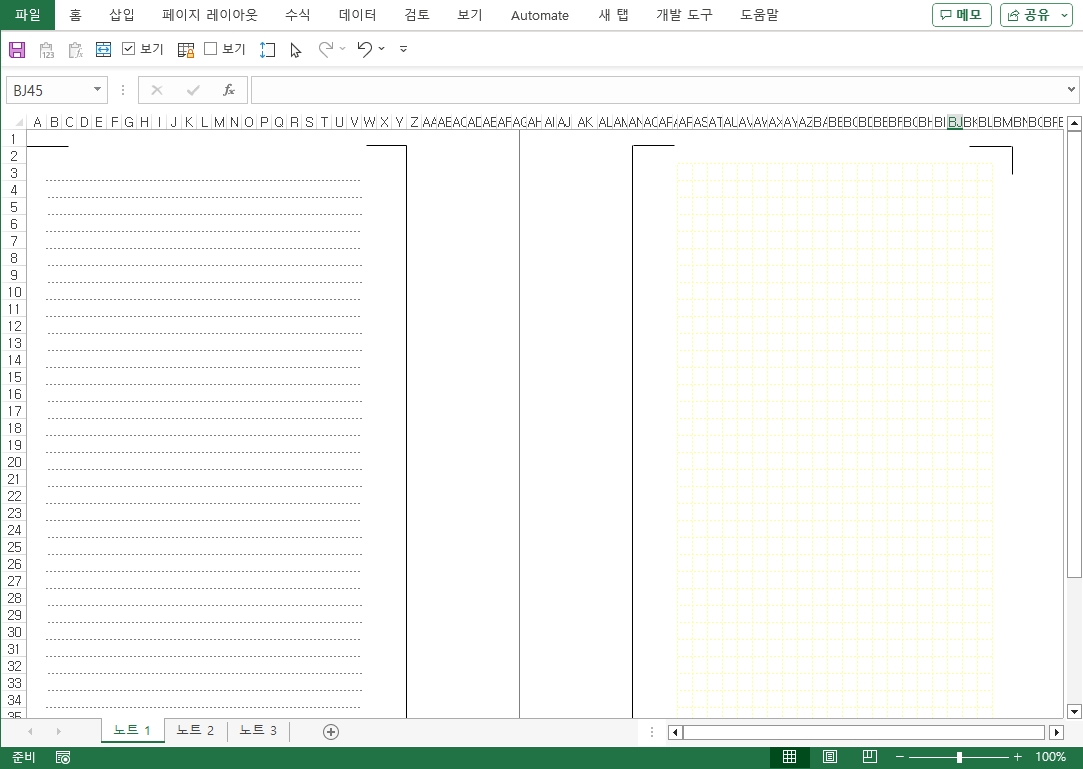Click the column width fit icon
This screenshot has height=769, width=1083.
103,49
